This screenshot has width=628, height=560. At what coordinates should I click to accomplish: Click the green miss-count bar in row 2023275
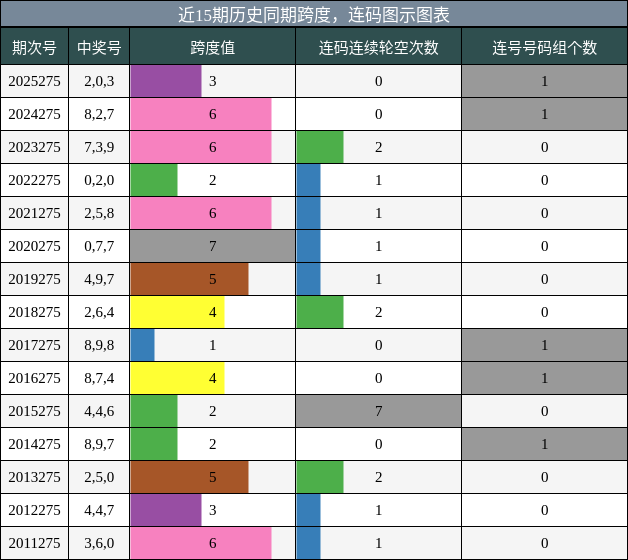(x=320, y=147)
